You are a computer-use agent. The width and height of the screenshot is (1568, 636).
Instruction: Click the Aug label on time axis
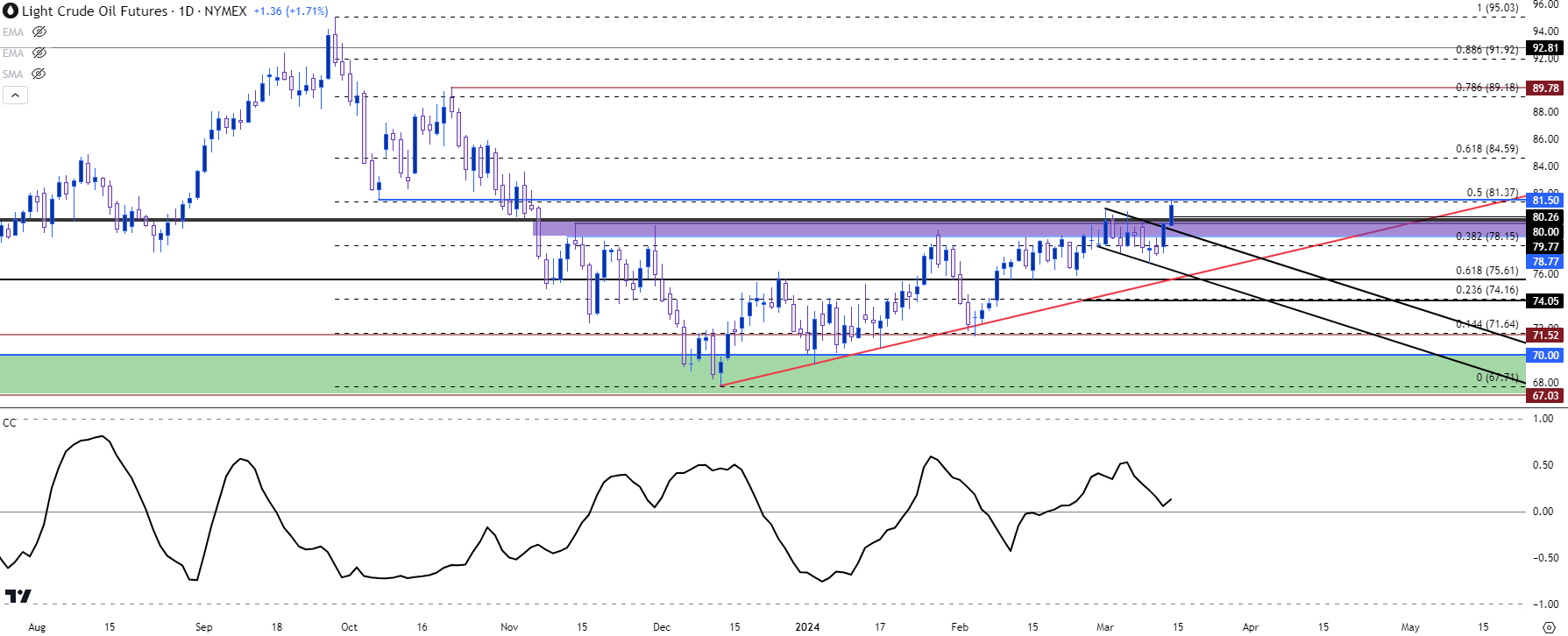37,626
